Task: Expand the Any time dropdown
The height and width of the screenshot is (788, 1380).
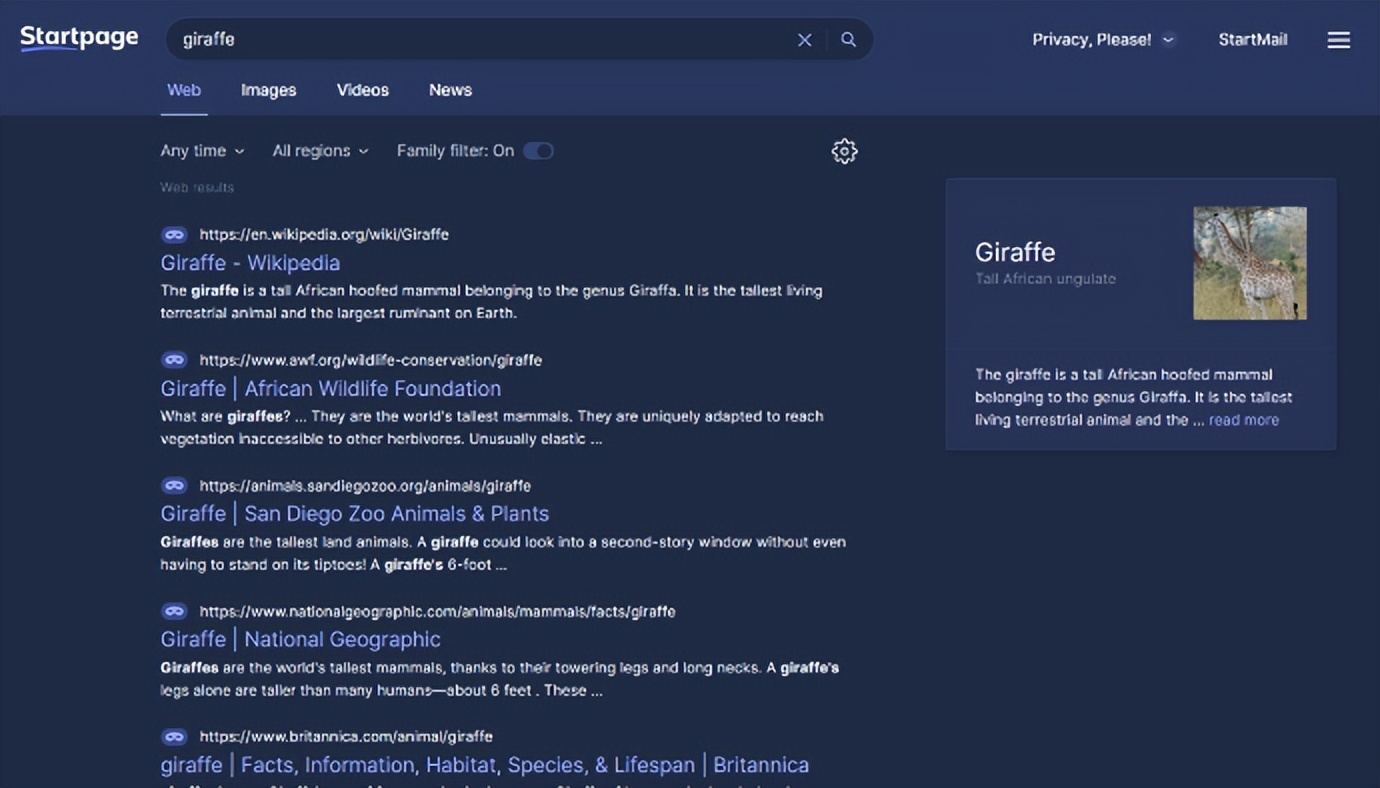Action: point(202,151)
